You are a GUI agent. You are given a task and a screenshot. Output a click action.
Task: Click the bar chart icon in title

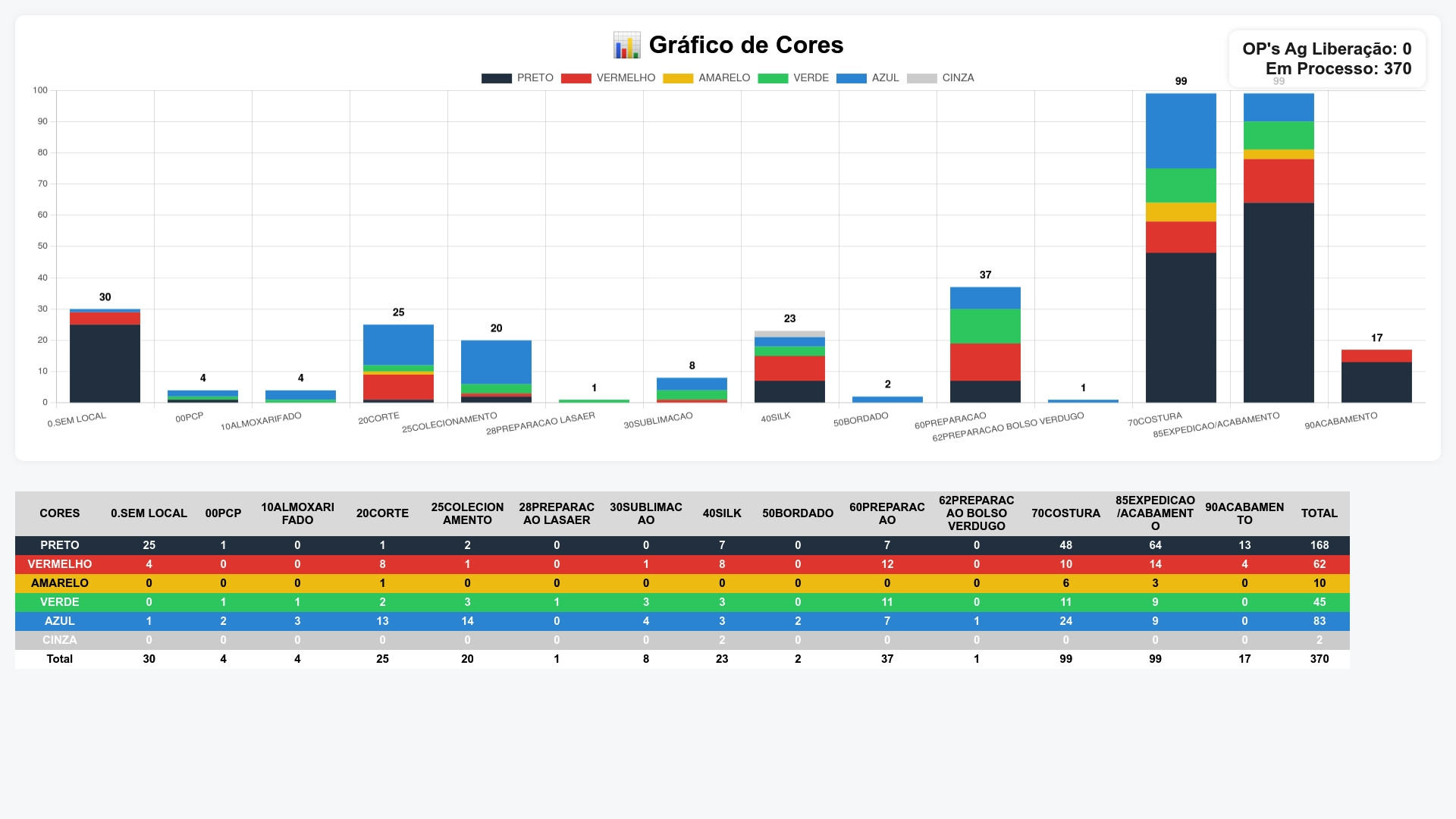coord(626,45)
